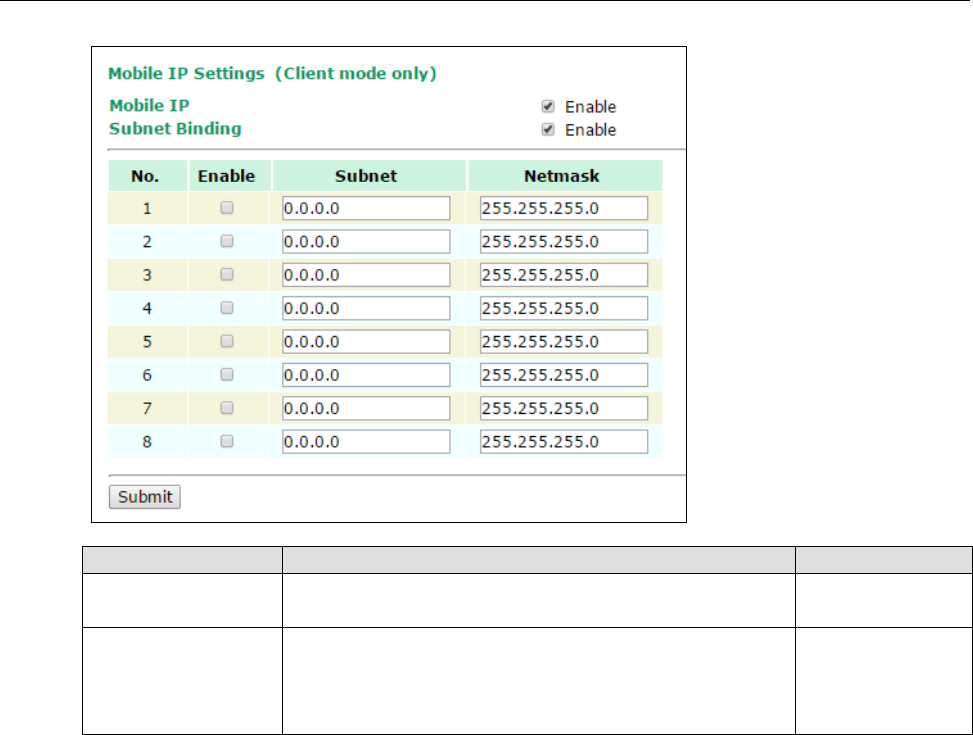Viewport: 973px width, 735px height.
Task: Click the Netmask field in row 1
Action: 564,208
